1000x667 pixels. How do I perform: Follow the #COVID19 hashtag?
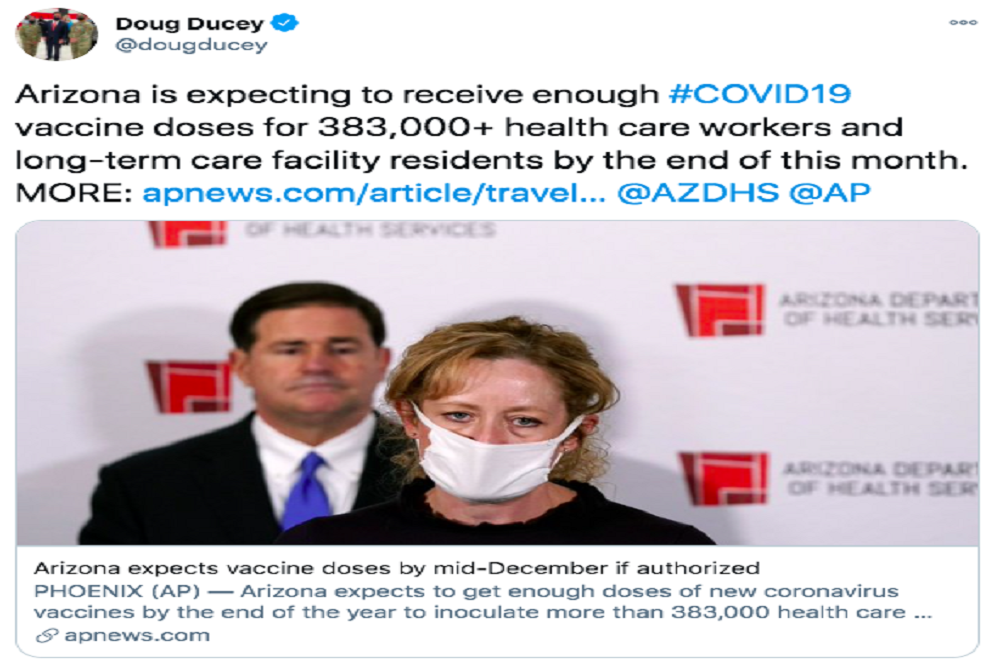[x=760, y=94]
